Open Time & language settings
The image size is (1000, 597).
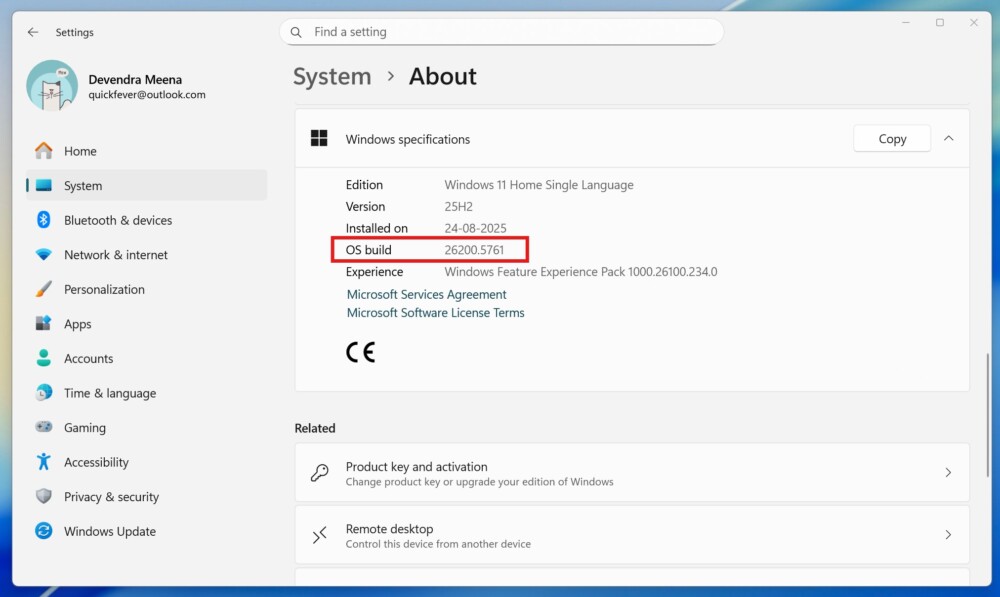tap(147, 392)
